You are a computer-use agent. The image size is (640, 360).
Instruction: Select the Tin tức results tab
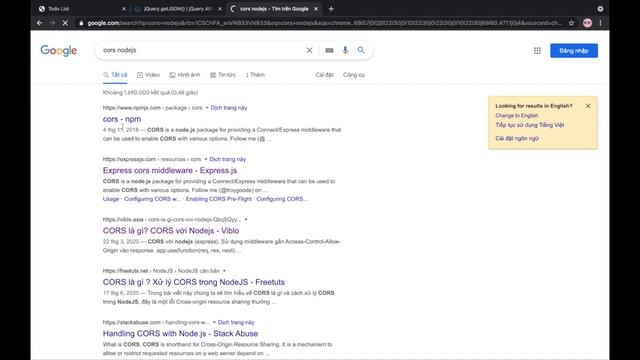click(223, 75)
